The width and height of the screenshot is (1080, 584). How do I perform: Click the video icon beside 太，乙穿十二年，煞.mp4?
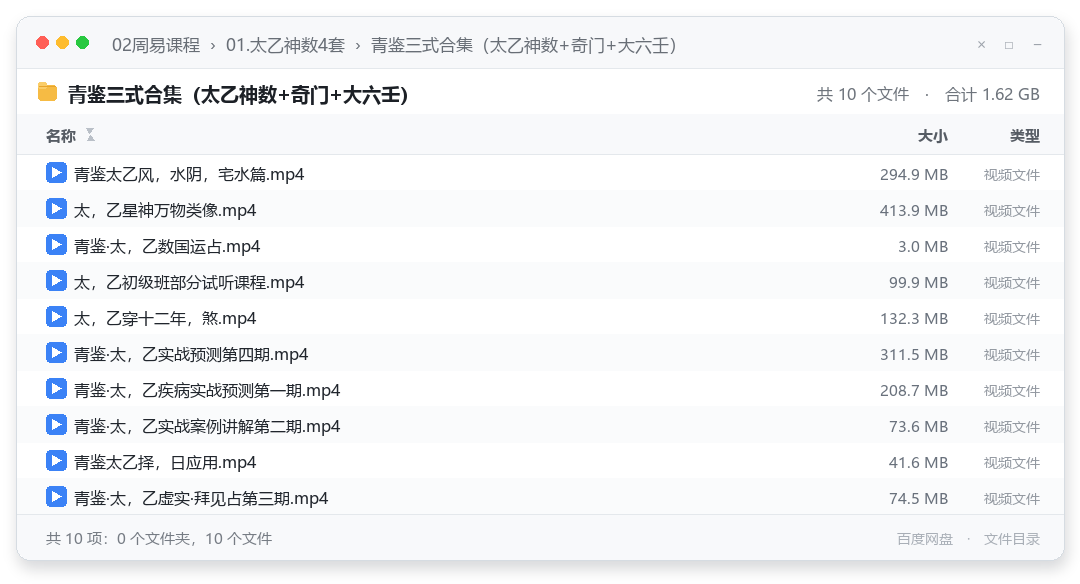pyautogui.click(x=56, y=317)
